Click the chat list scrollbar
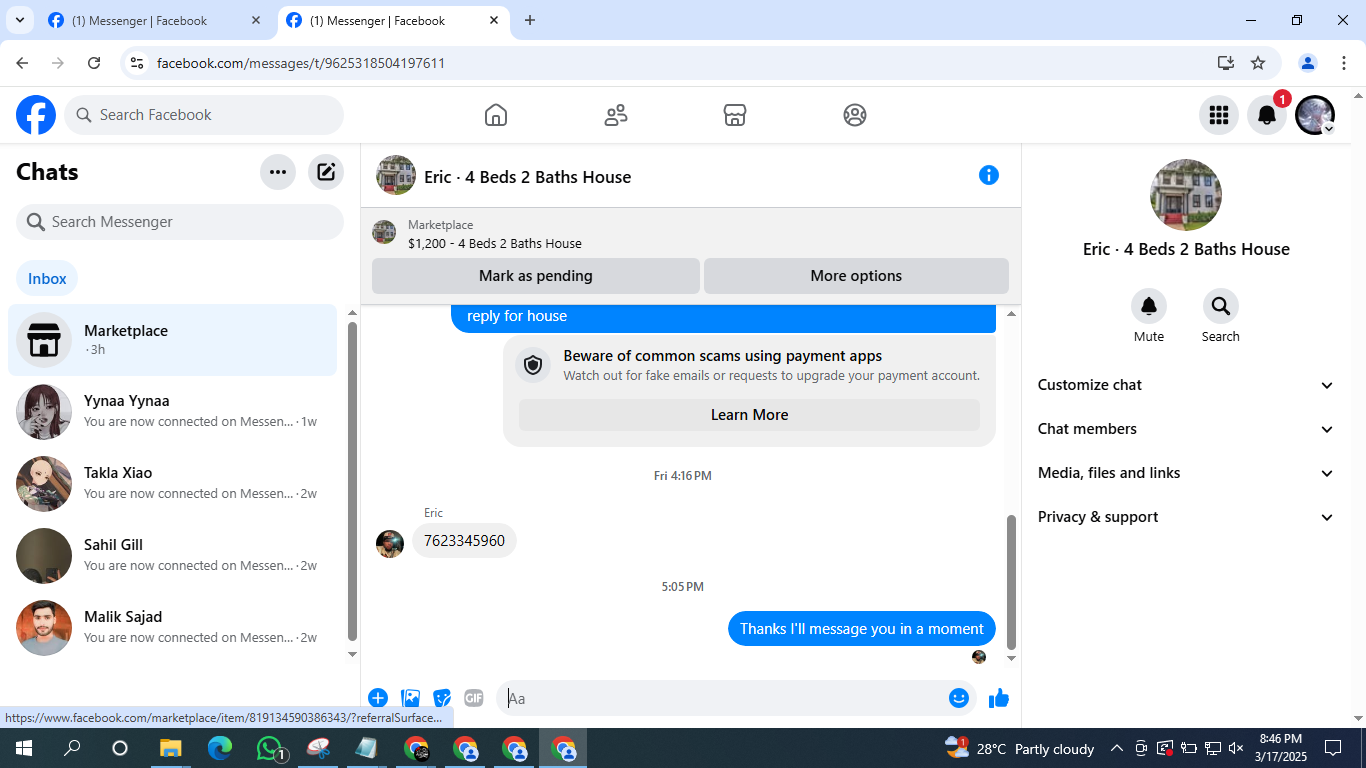The width and height of the screenshot is (1366, 768). coord(352,481)
